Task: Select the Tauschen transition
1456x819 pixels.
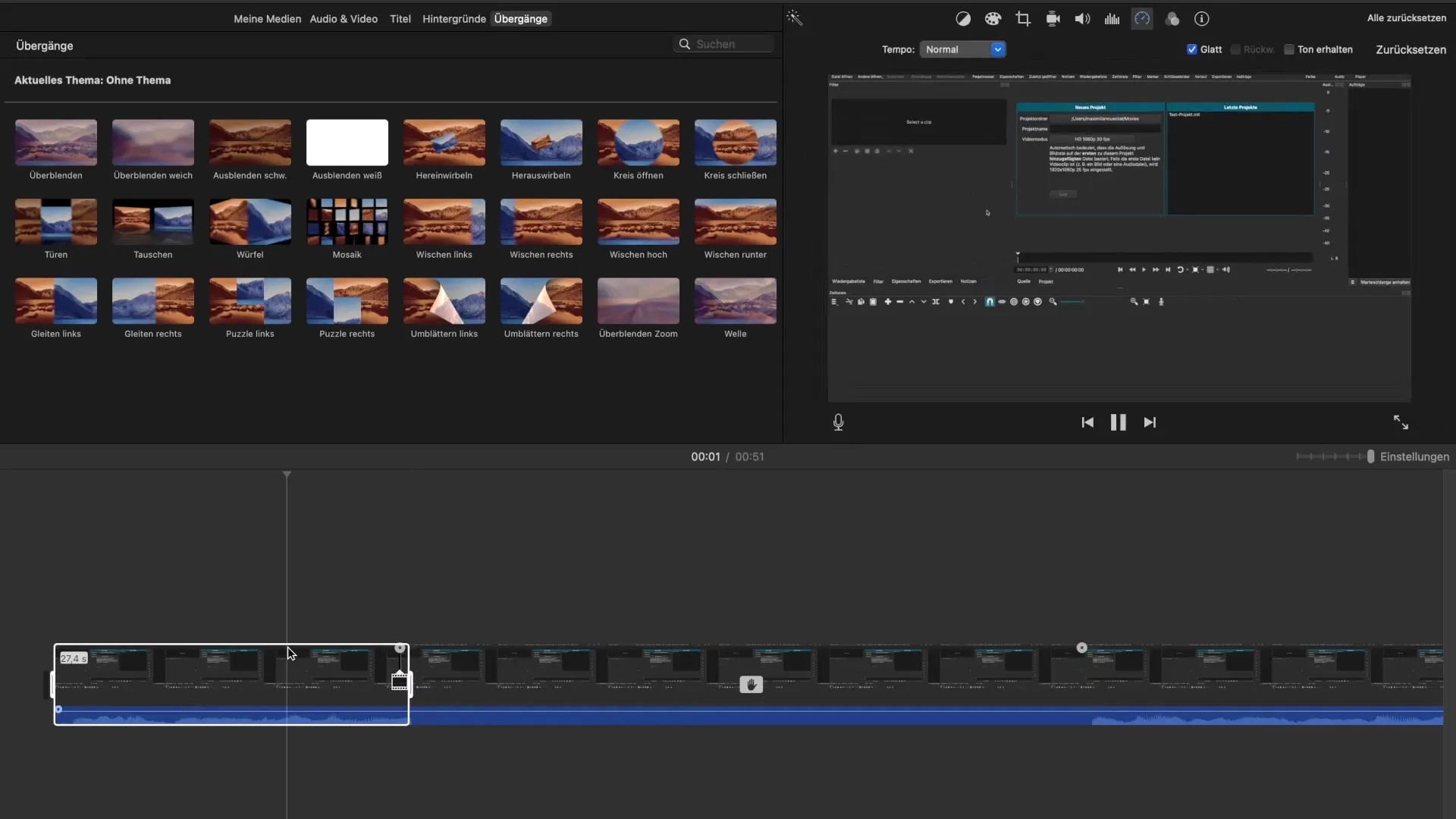Action: [x=153, y=221]
